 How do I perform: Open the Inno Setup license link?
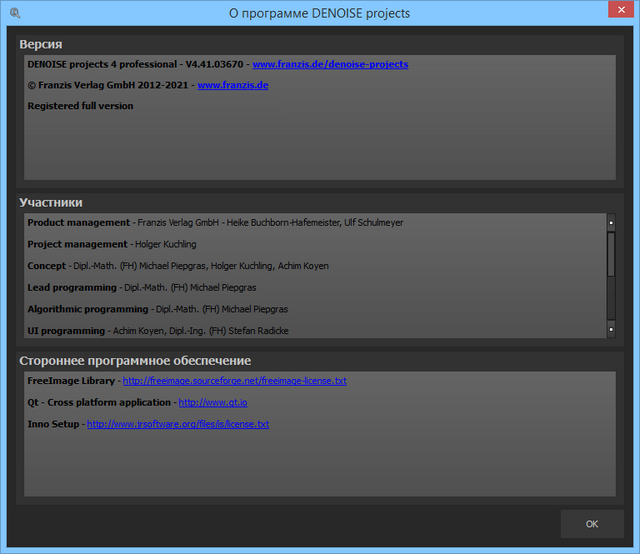[x=178, y=424]
